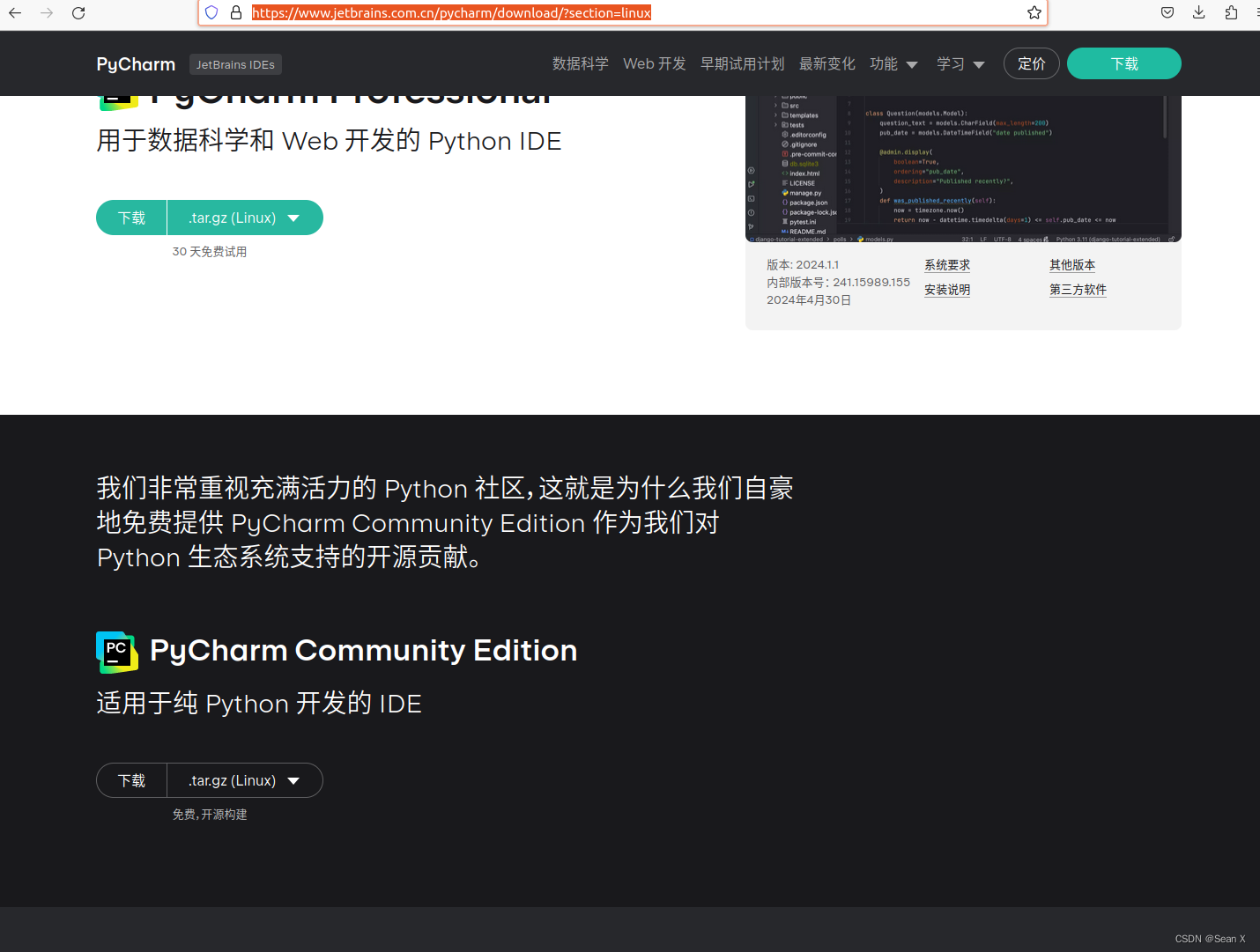The height and width of the screenshot is (952, 1260).
Task: Expand the 功能 dropdown menu
Action: (x=894, y=63)
